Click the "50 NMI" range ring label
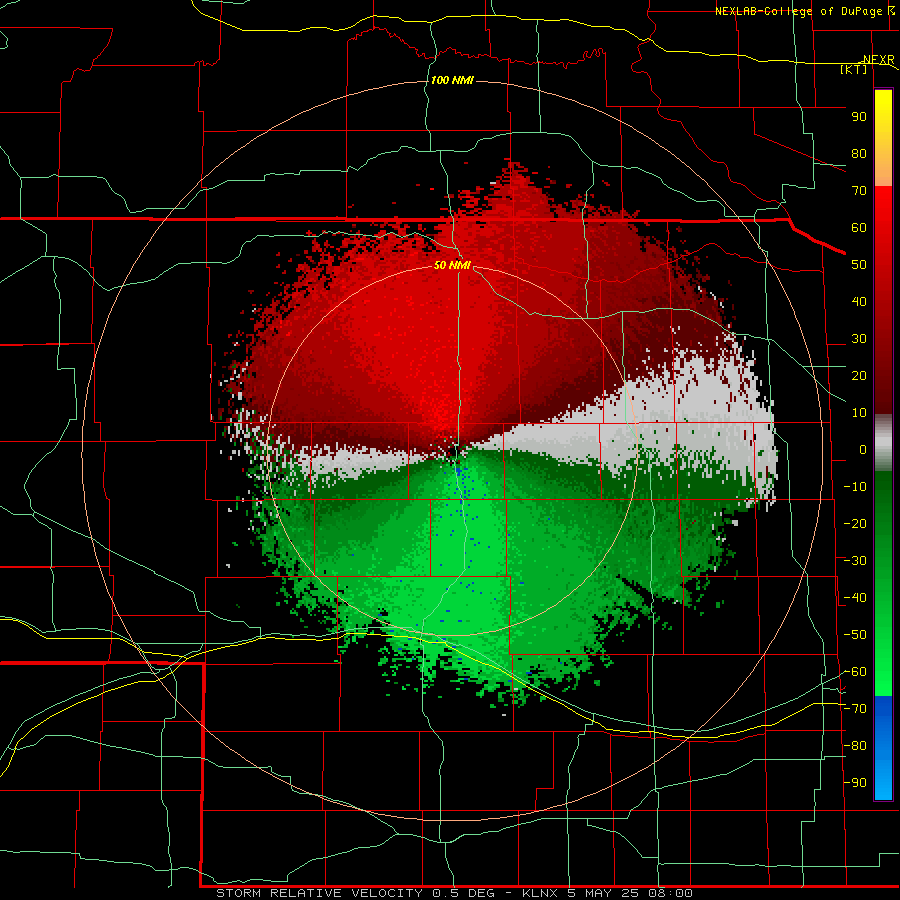 pos(452,265)
